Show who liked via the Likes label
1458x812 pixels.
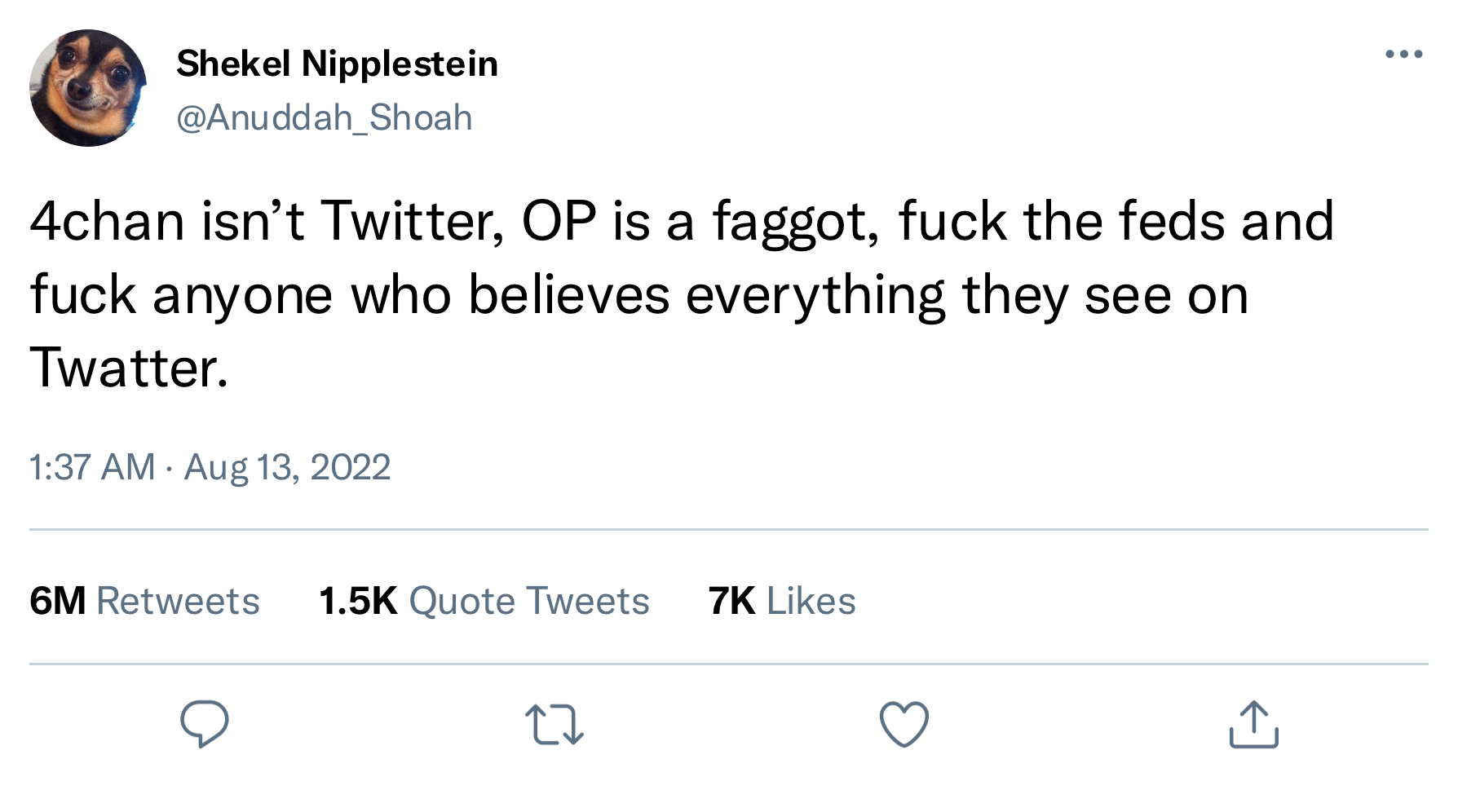(811, 601)
